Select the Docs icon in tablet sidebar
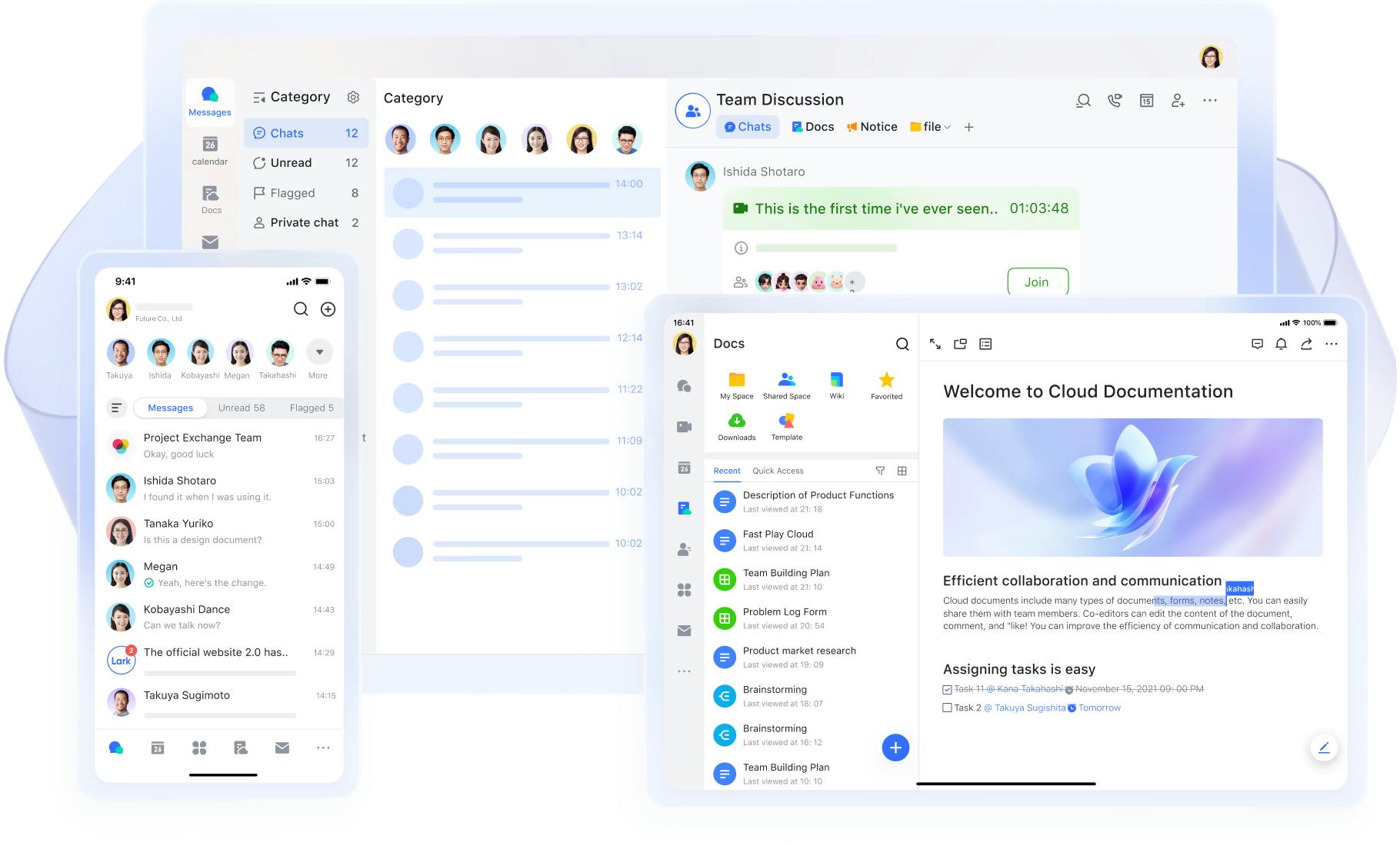1400x846 pixels. point(683,508)
